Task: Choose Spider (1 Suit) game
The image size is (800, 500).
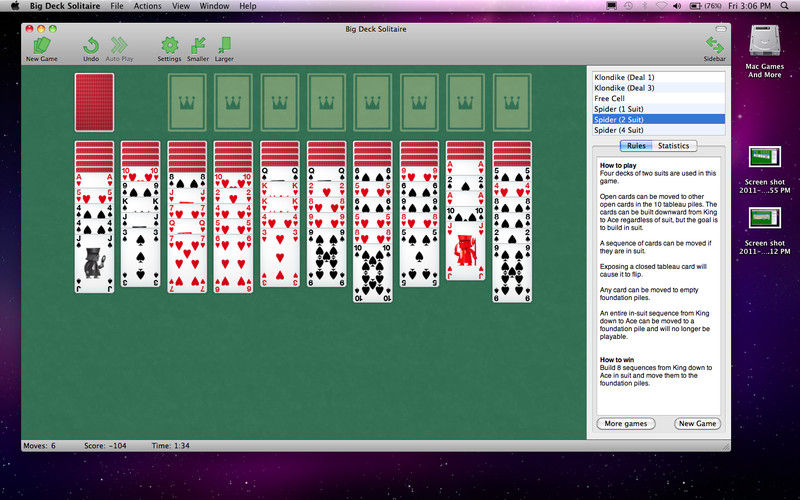Action: (x=659, y=109)
